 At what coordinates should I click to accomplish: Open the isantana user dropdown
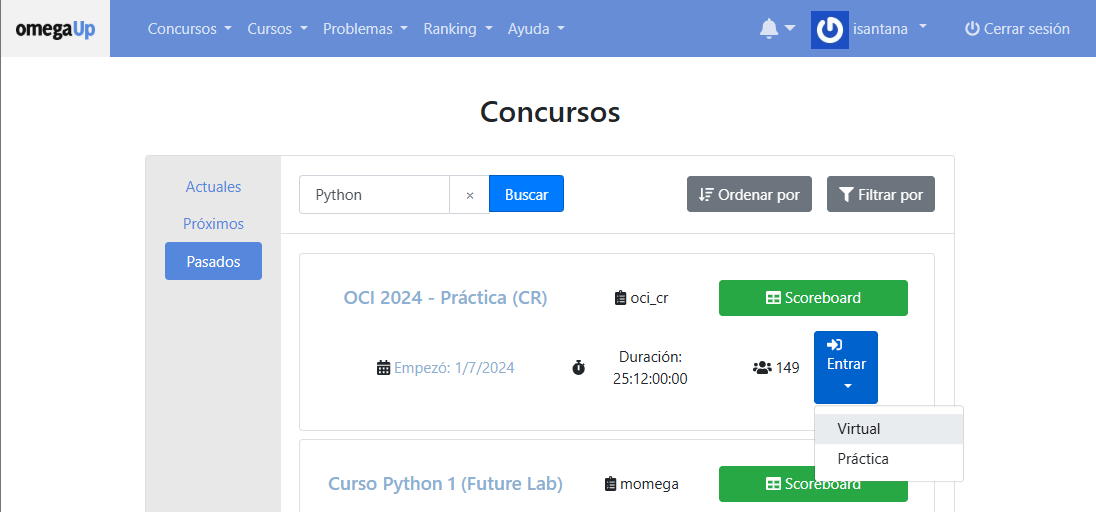890,29
